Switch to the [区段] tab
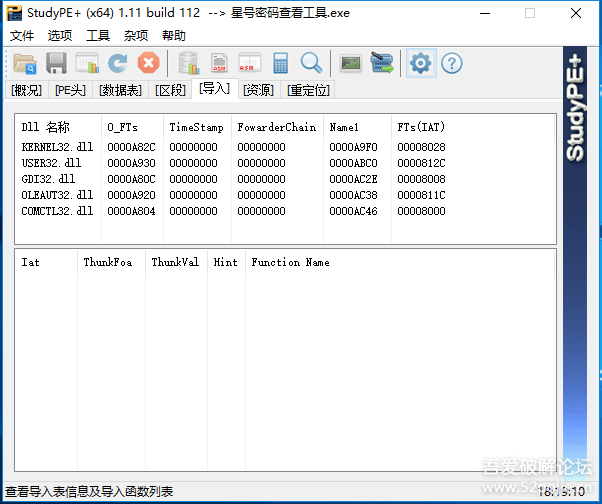The width and height of the screenshot is (602, 504). (x=170, y=90)
